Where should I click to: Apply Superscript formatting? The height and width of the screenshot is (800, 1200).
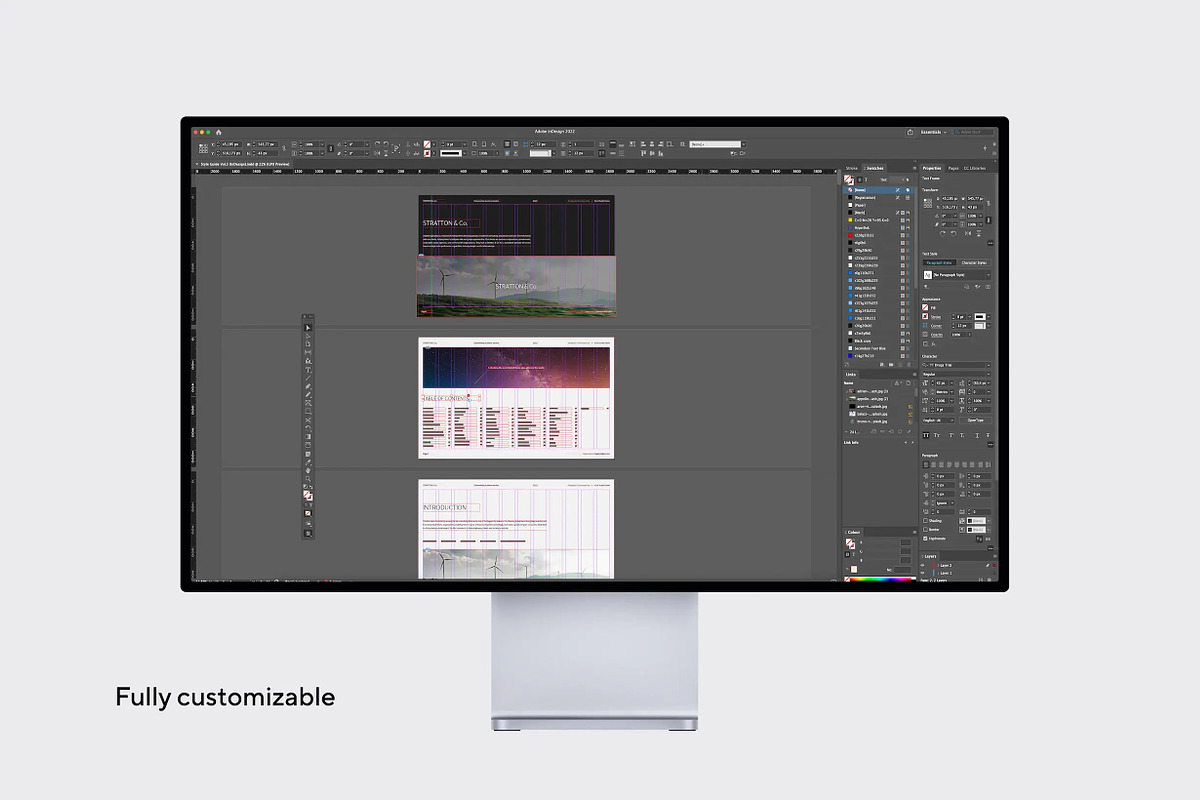point(951,435)
